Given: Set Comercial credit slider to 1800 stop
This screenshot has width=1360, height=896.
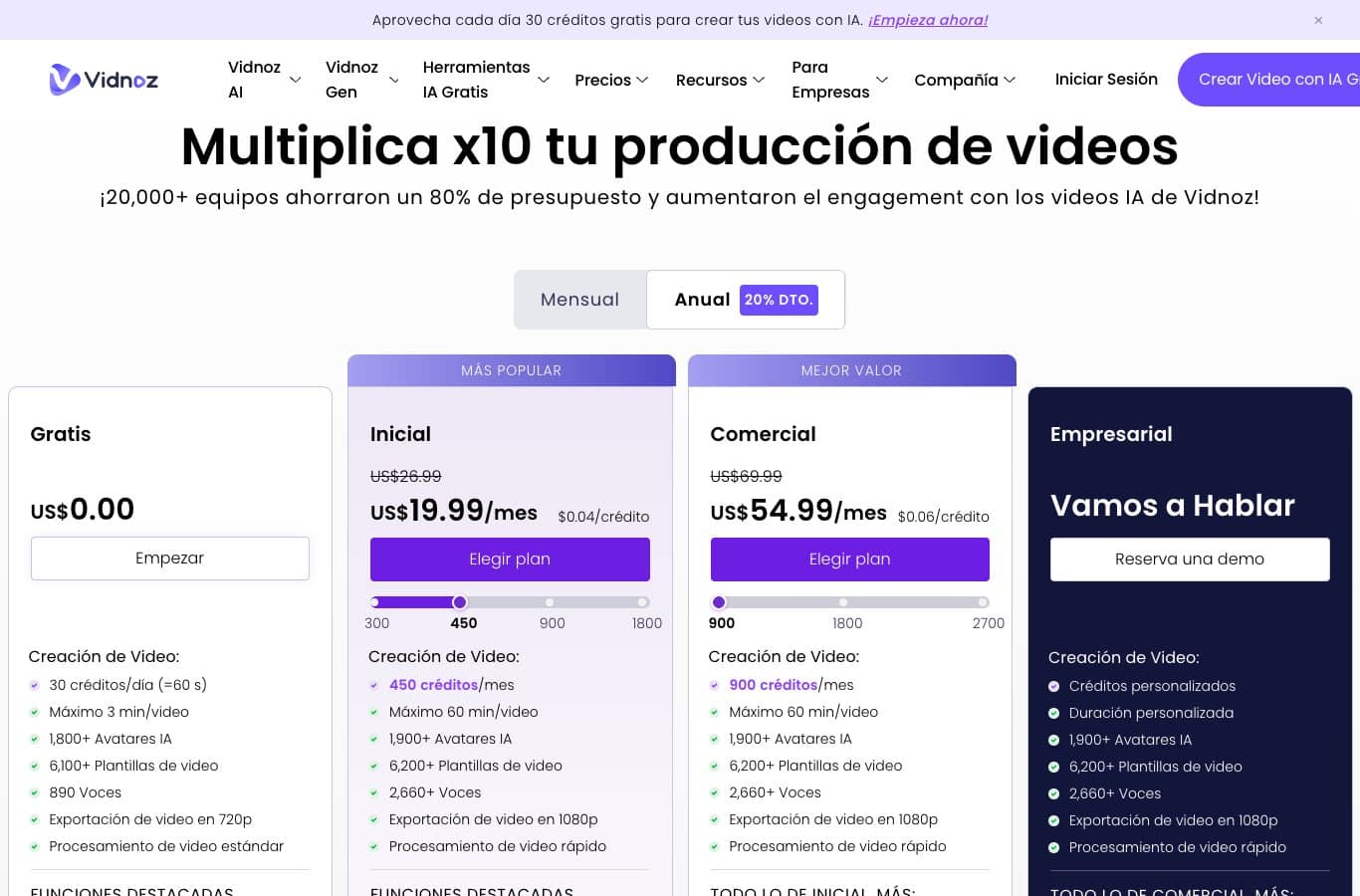Looking at the screenshot, I should (843, 602).
